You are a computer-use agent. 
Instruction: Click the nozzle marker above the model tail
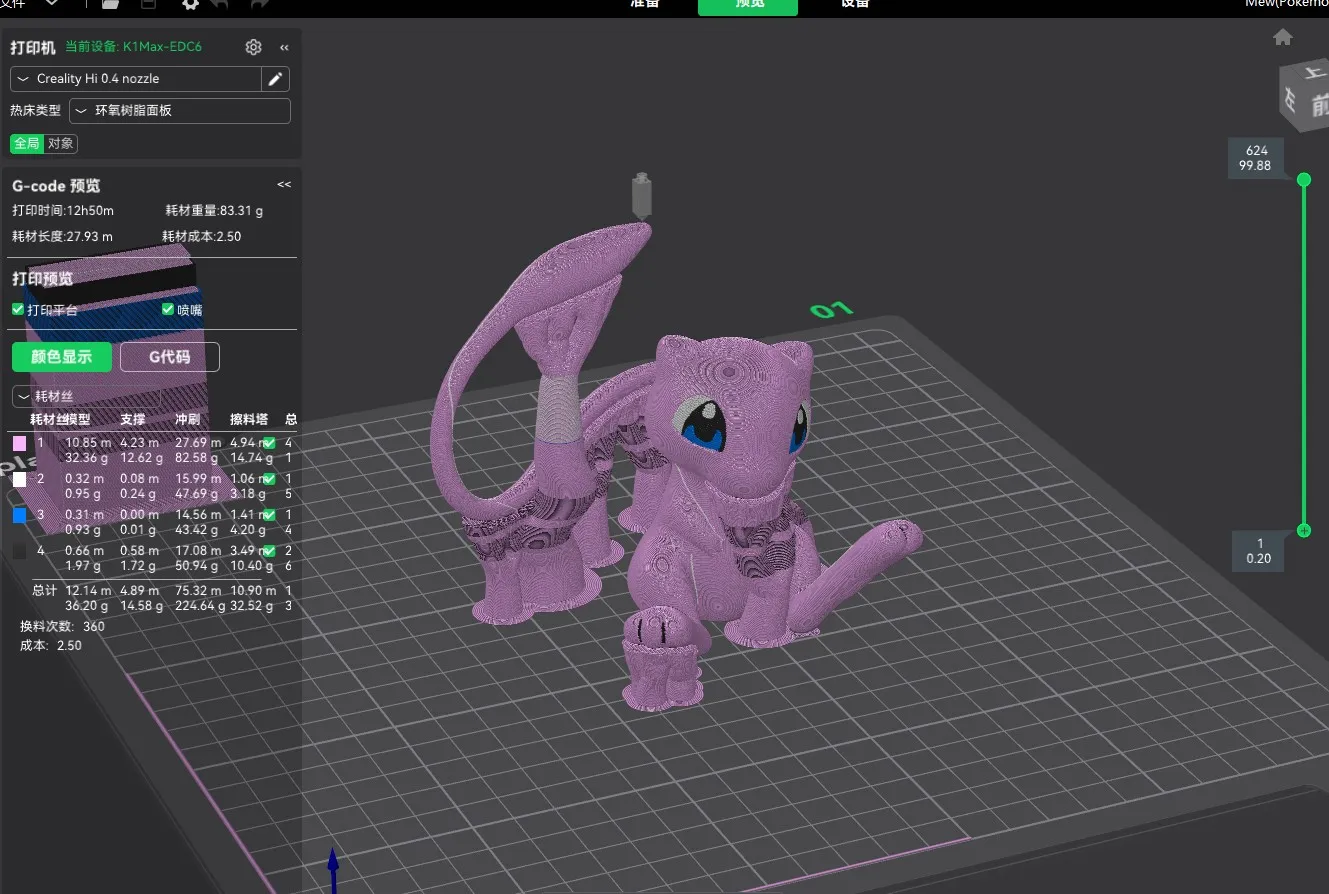coord(641,196)
